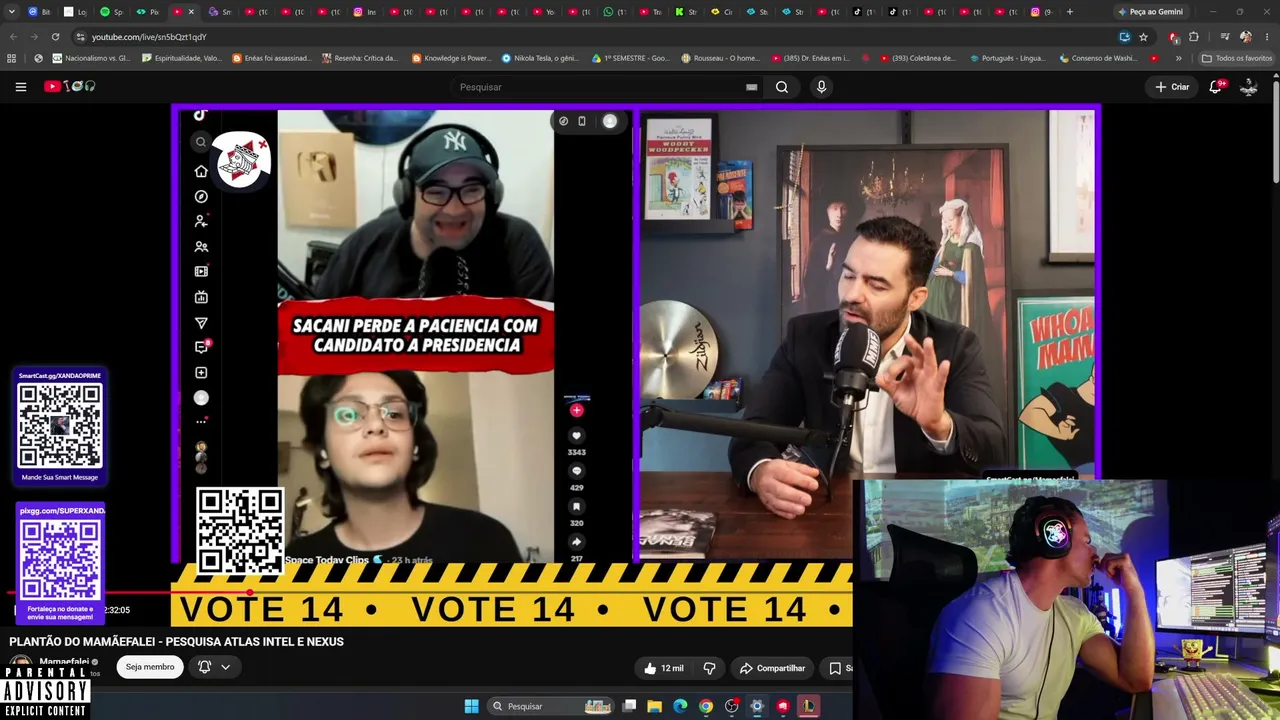Open Knowledge is Power... bookmark
This screenshot has height=720, width=1280.
tap(452, 58)
